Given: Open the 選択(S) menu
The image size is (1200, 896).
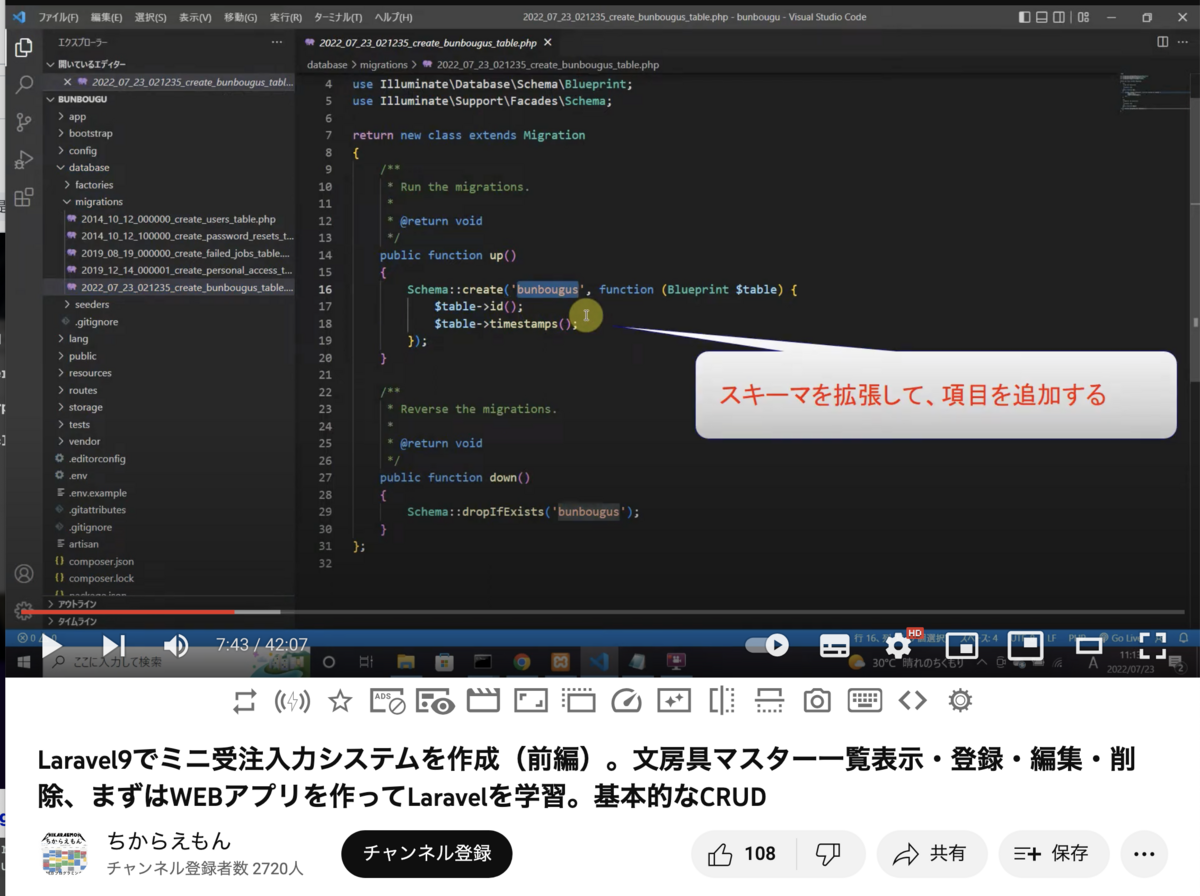Looking at the screenshot, I should (150, 18).
